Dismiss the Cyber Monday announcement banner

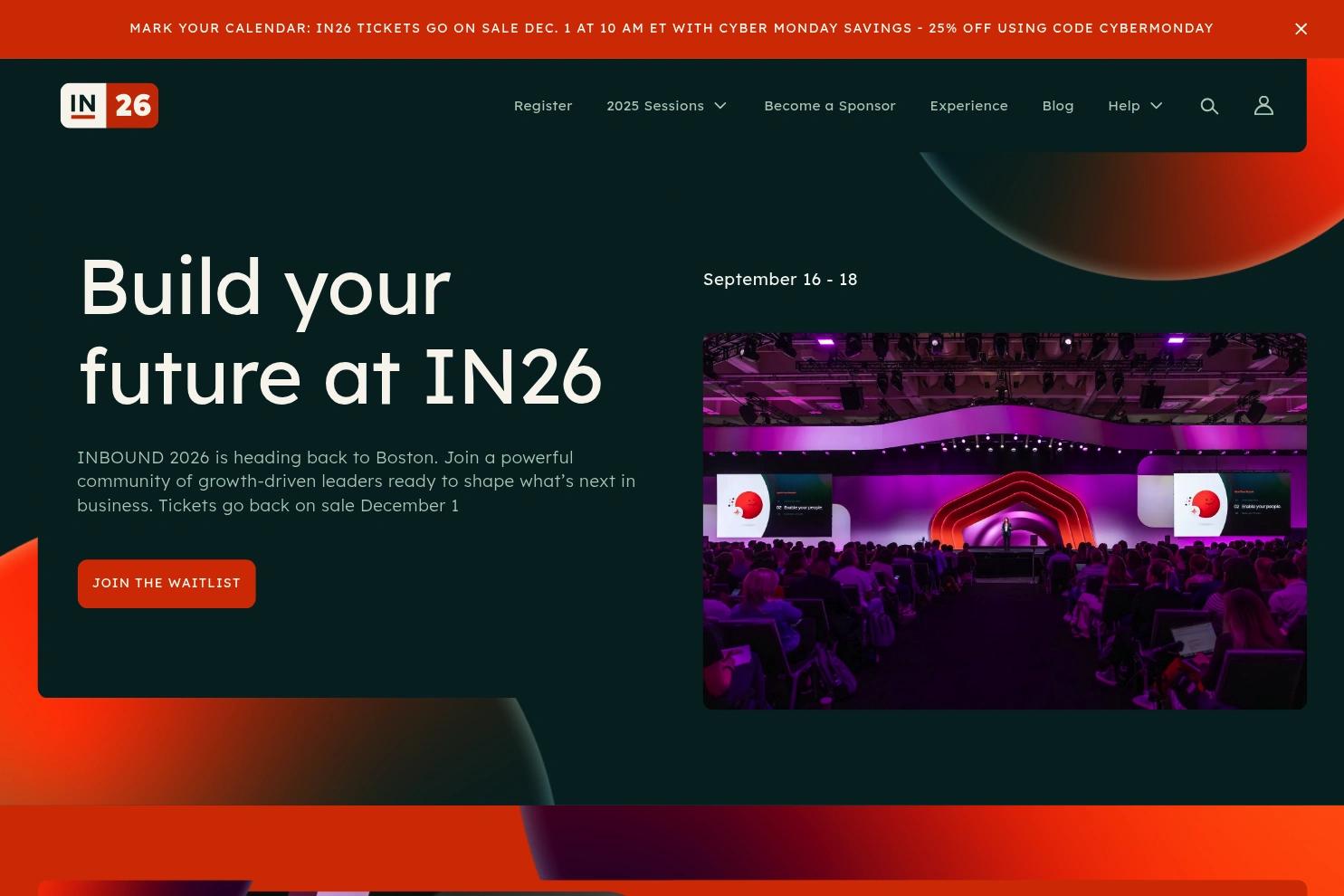pyautogui.click(x=1301, y=29)
